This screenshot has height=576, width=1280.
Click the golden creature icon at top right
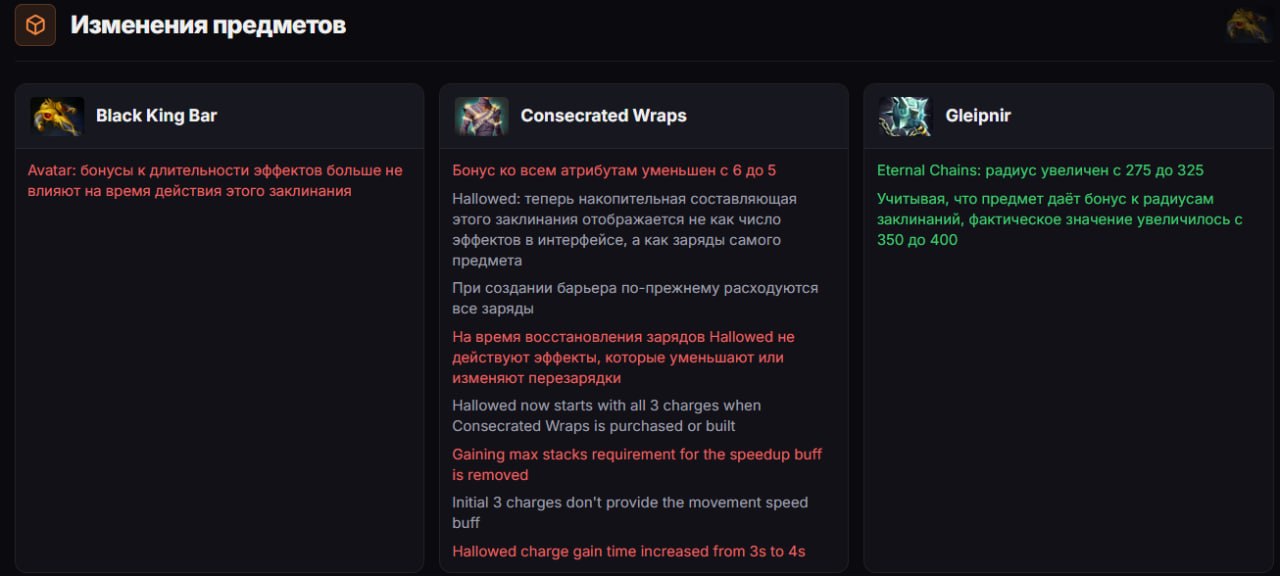tap(1248, 25)
